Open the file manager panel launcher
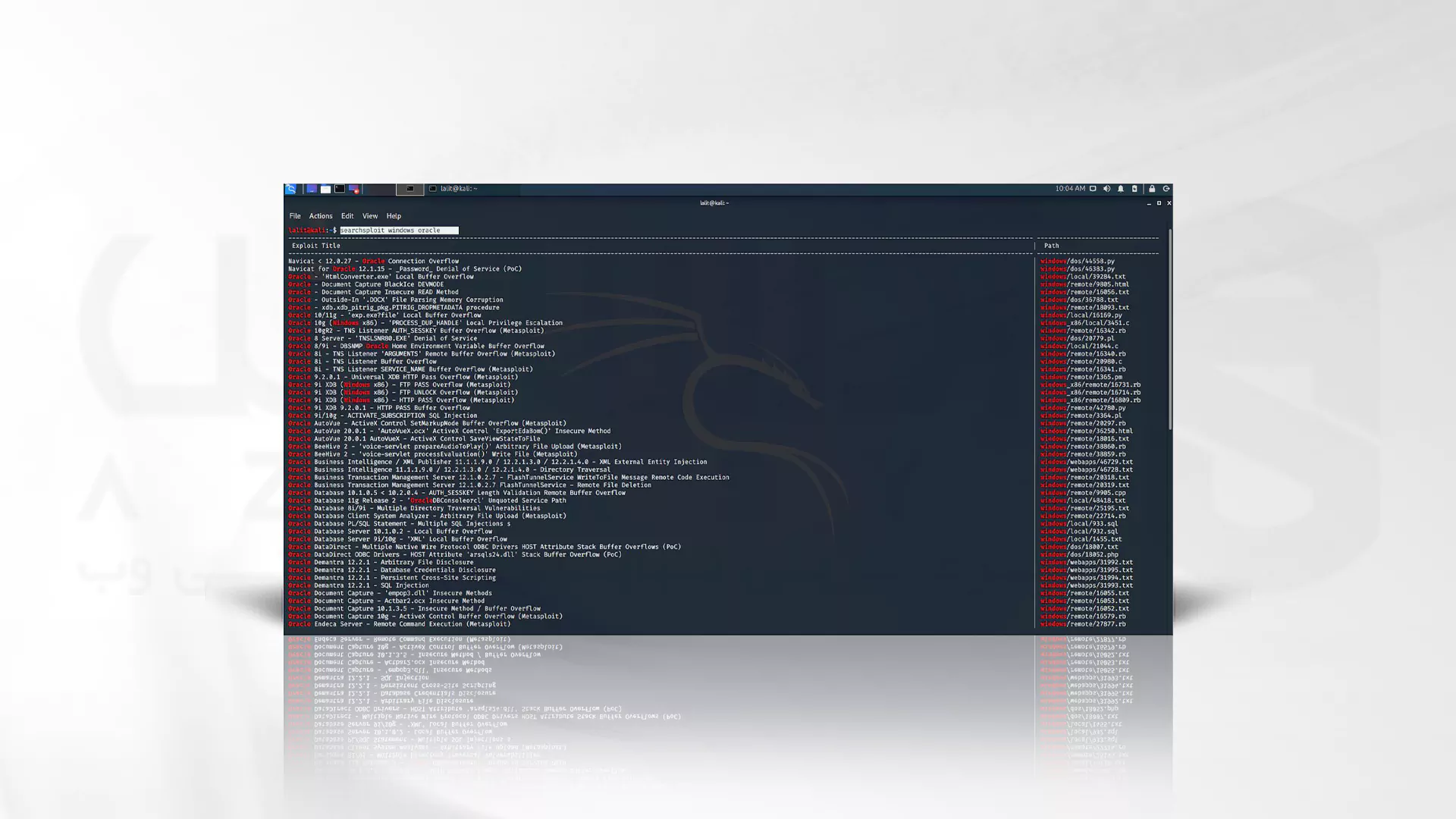 click(325, 189)
